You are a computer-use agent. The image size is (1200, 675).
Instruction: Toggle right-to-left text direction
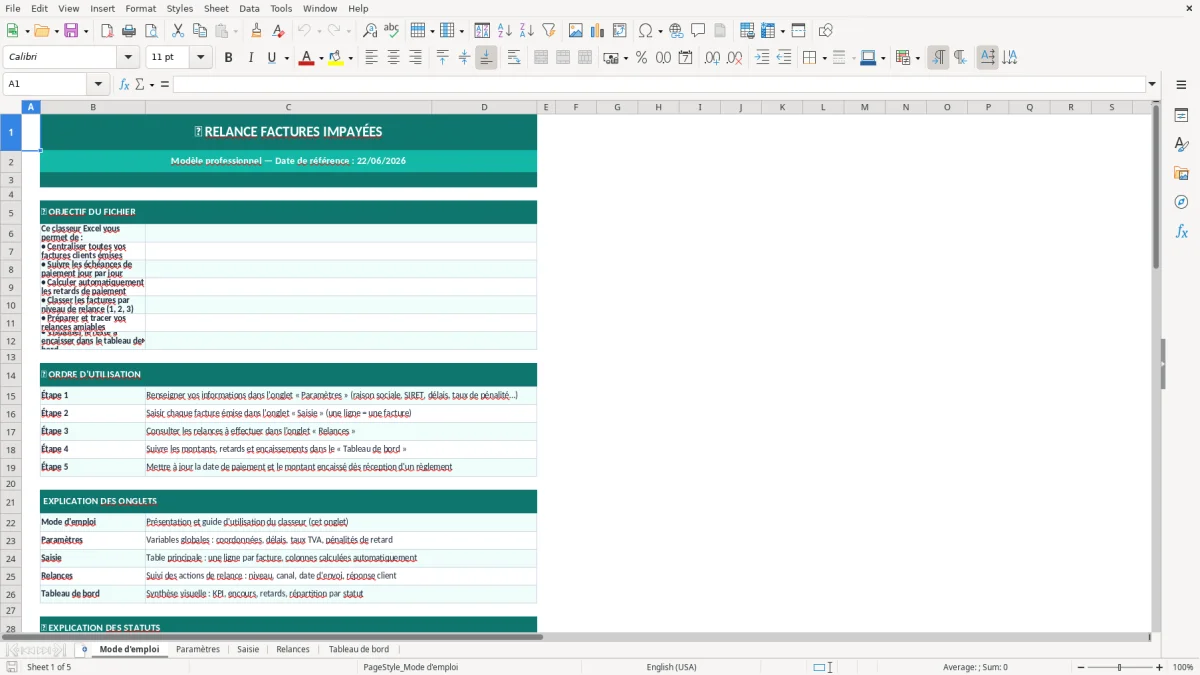(960, 58)
